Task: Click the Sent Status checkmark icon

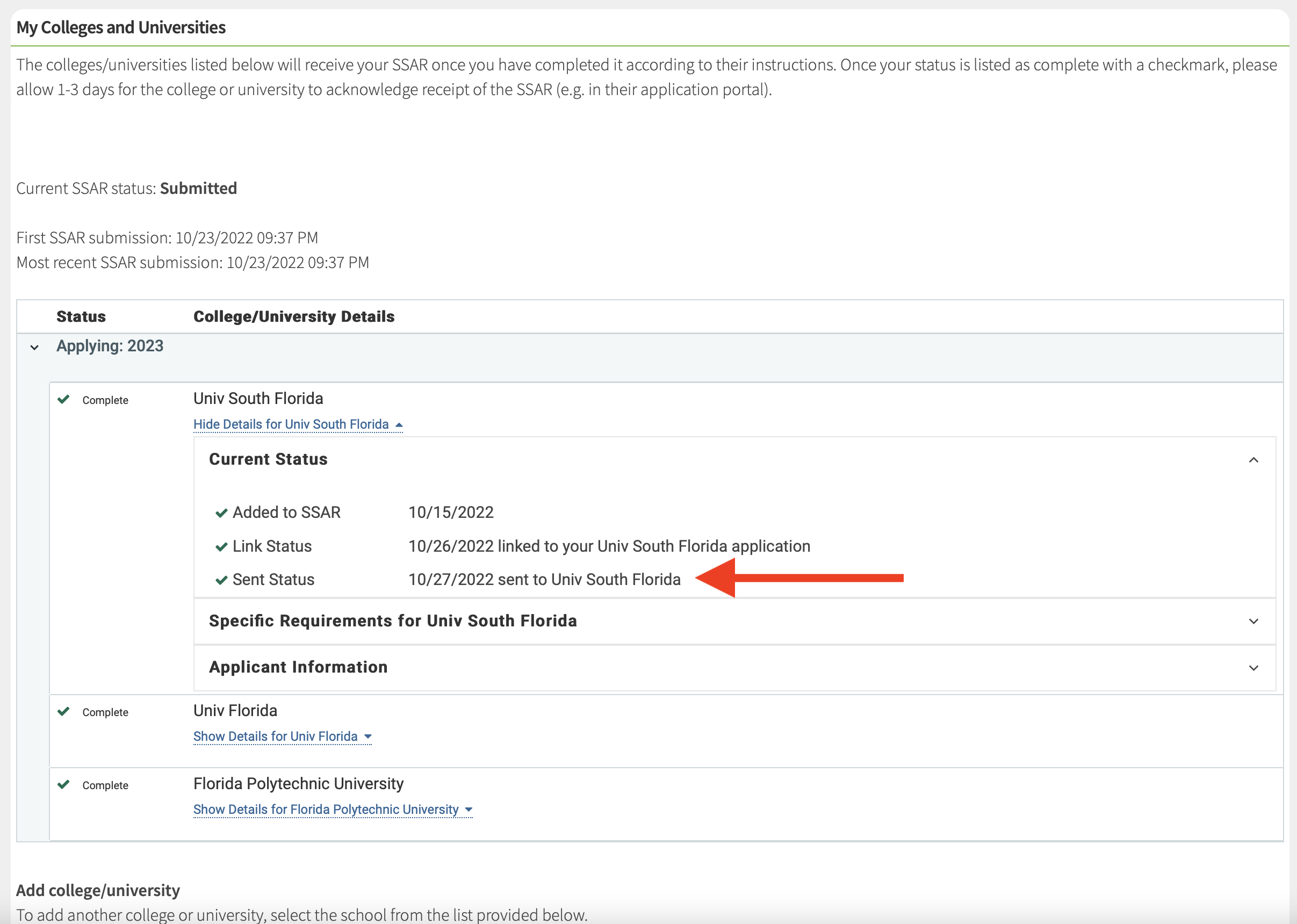Action: click(221, 580)
